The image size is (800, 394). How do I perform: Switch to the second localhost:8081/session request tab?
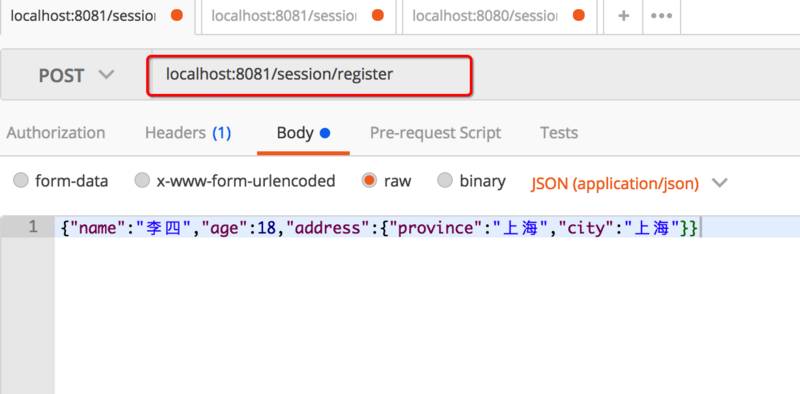pyautogui.click(x=298, y=16)
